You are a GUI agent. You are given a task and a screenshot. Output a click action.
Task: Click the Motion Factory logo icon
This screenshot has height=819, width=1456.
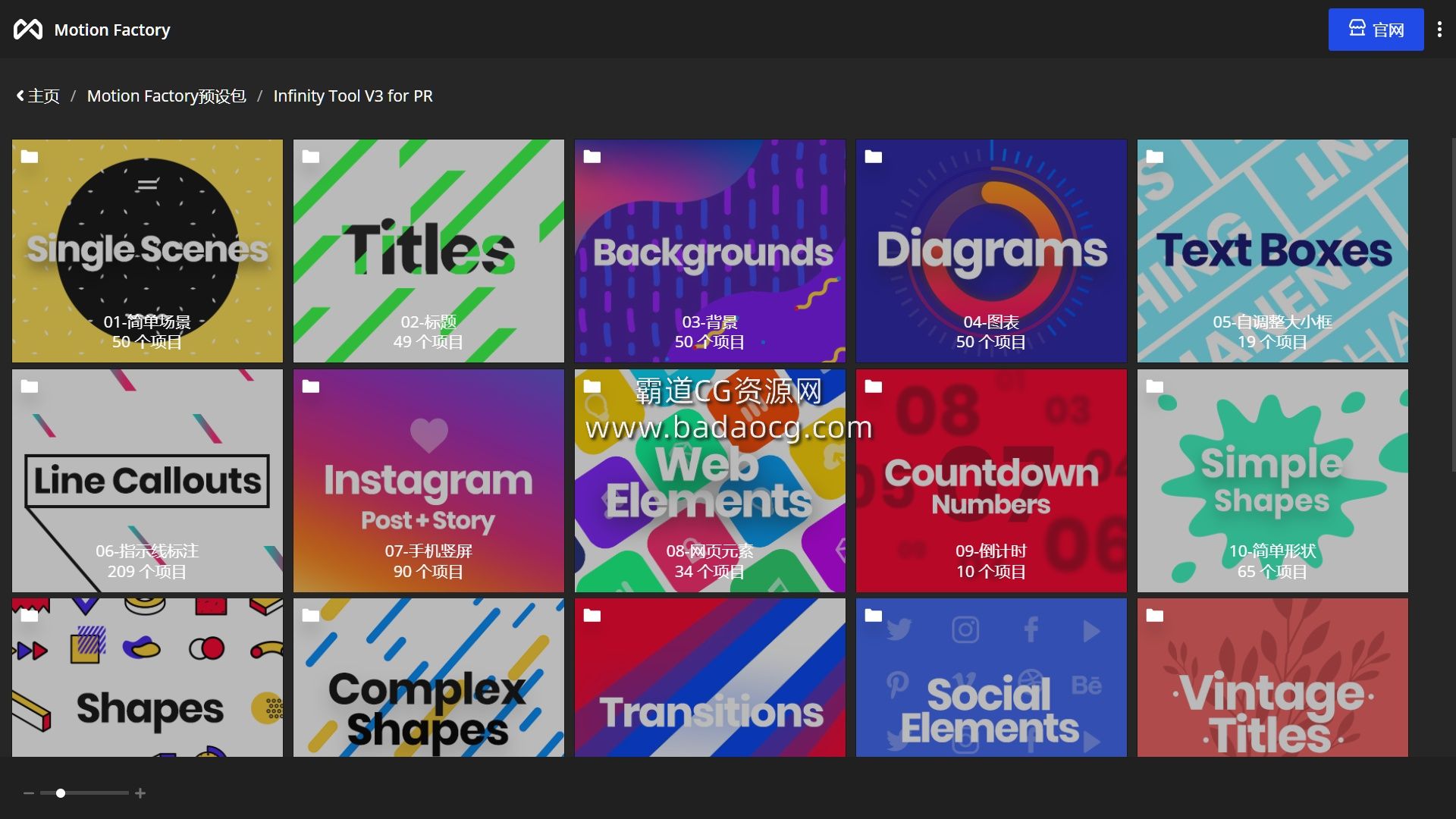tap(28, 30)
